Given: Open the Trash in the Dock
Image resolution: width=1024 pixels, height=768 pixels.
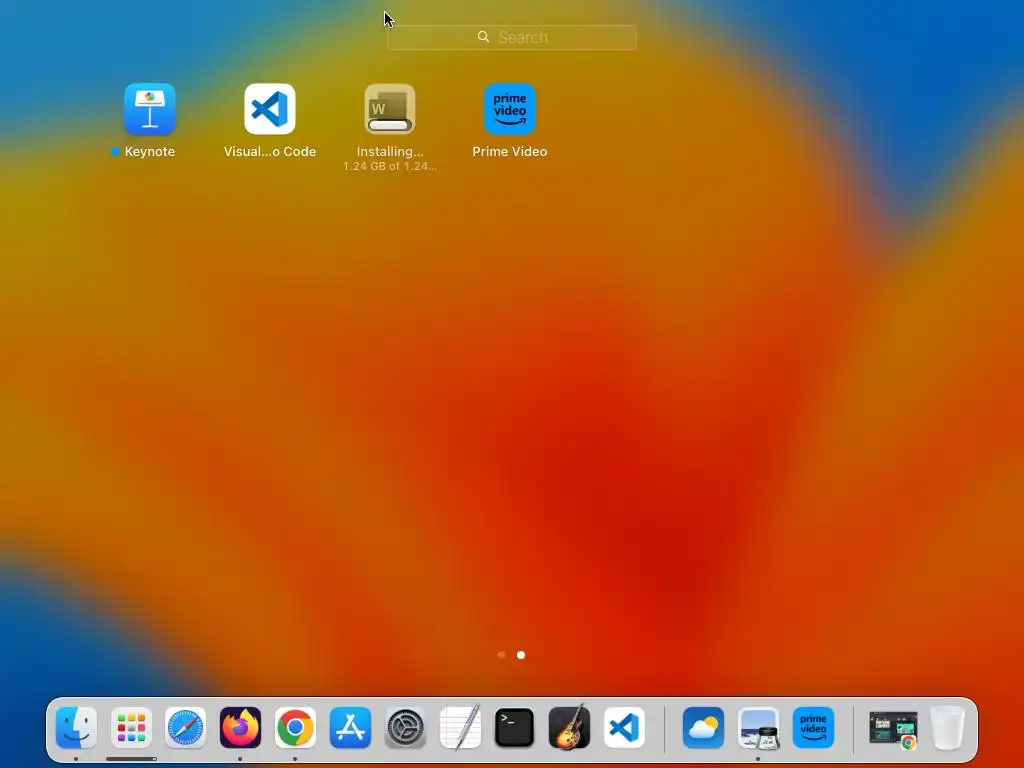Looking at the screenshot, I should (x=947, y=728).
